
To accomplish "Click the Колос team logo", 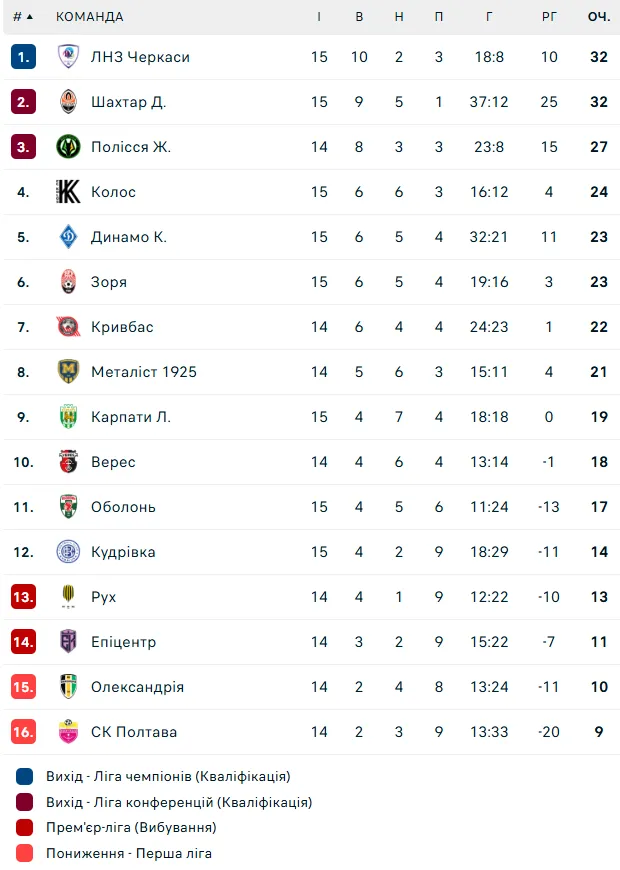I will (x=68, y=192).
